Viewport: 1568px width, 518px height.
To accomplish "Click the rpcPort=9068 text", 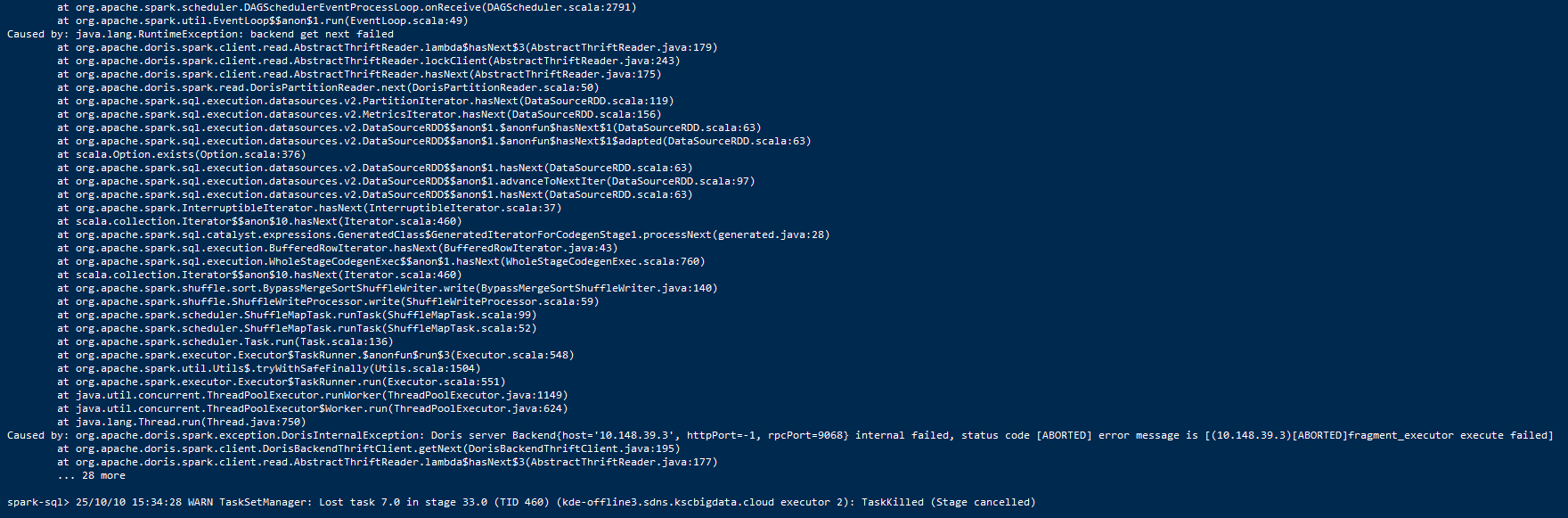I will (x=808, y=436).
